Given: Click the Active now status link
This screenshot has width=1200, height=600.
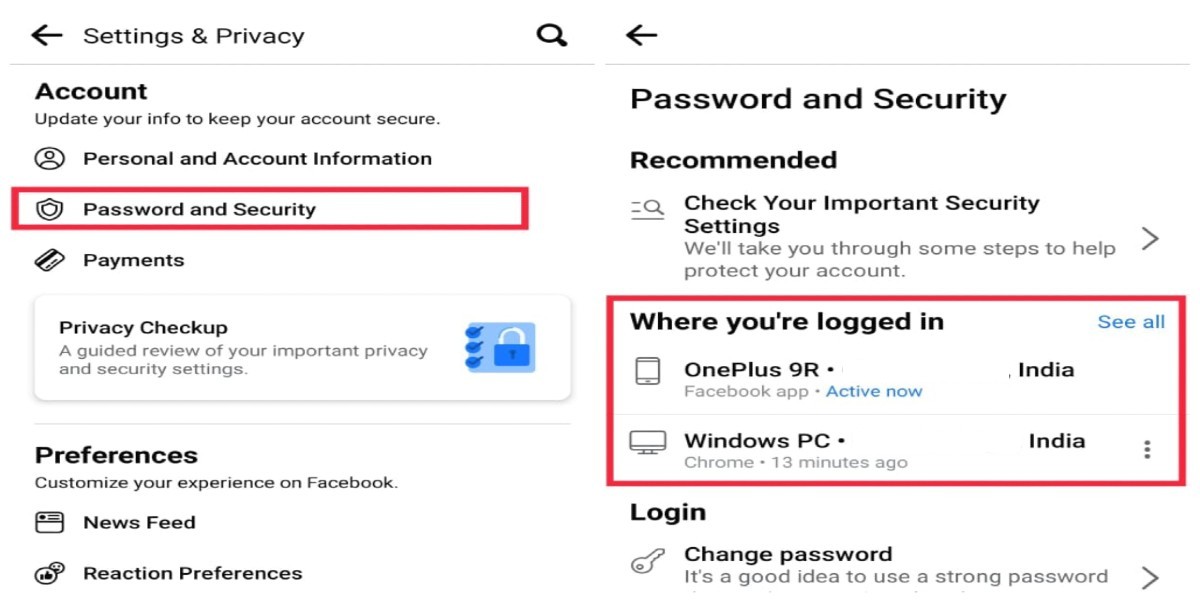Looking at the screenshot, I should point(874,391).
